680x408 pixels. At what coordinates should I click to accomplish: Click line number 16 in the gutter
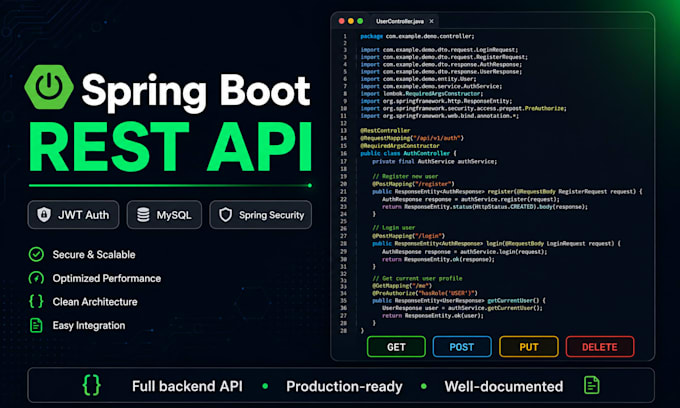point(343,153)
